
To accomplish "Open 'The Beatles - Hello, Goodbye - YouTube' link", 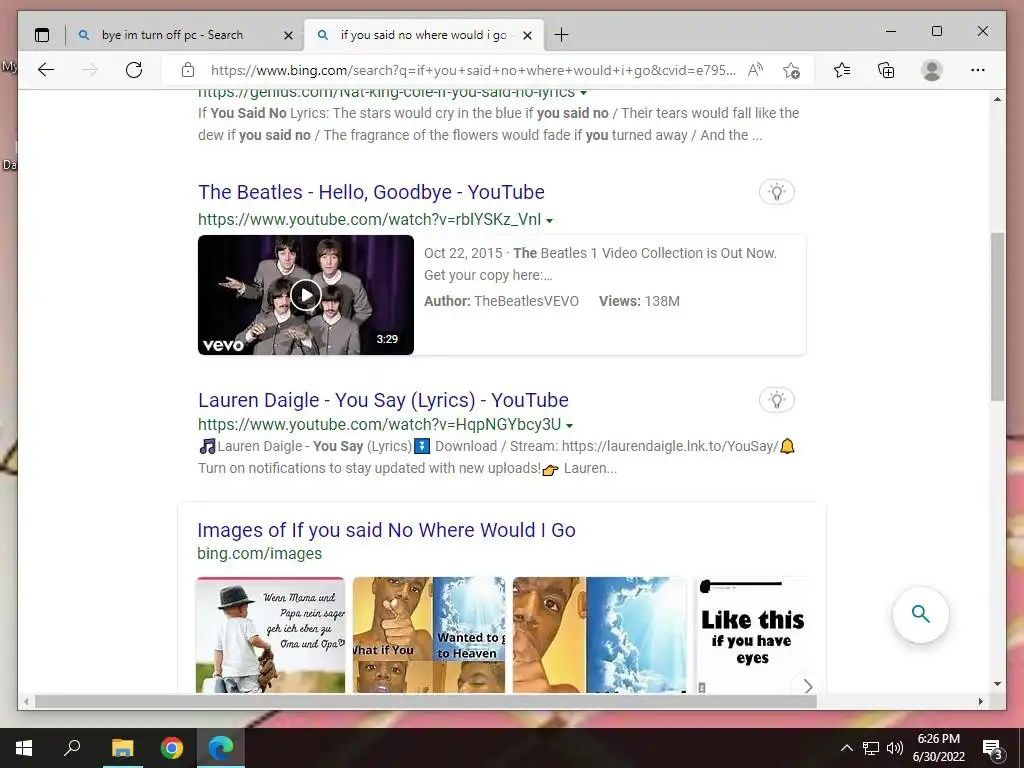I will [371, 192].
